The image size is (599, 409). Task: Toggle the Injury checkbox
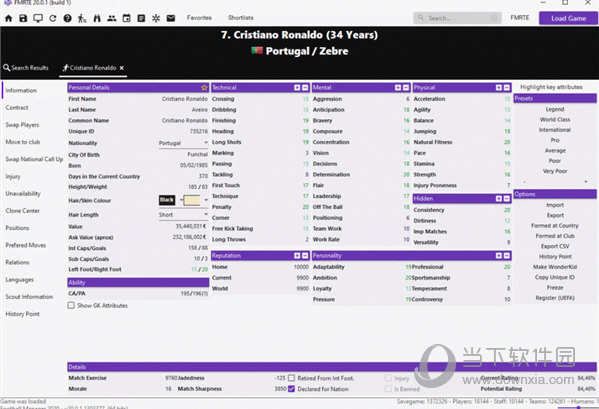click(x=389, y=378)
